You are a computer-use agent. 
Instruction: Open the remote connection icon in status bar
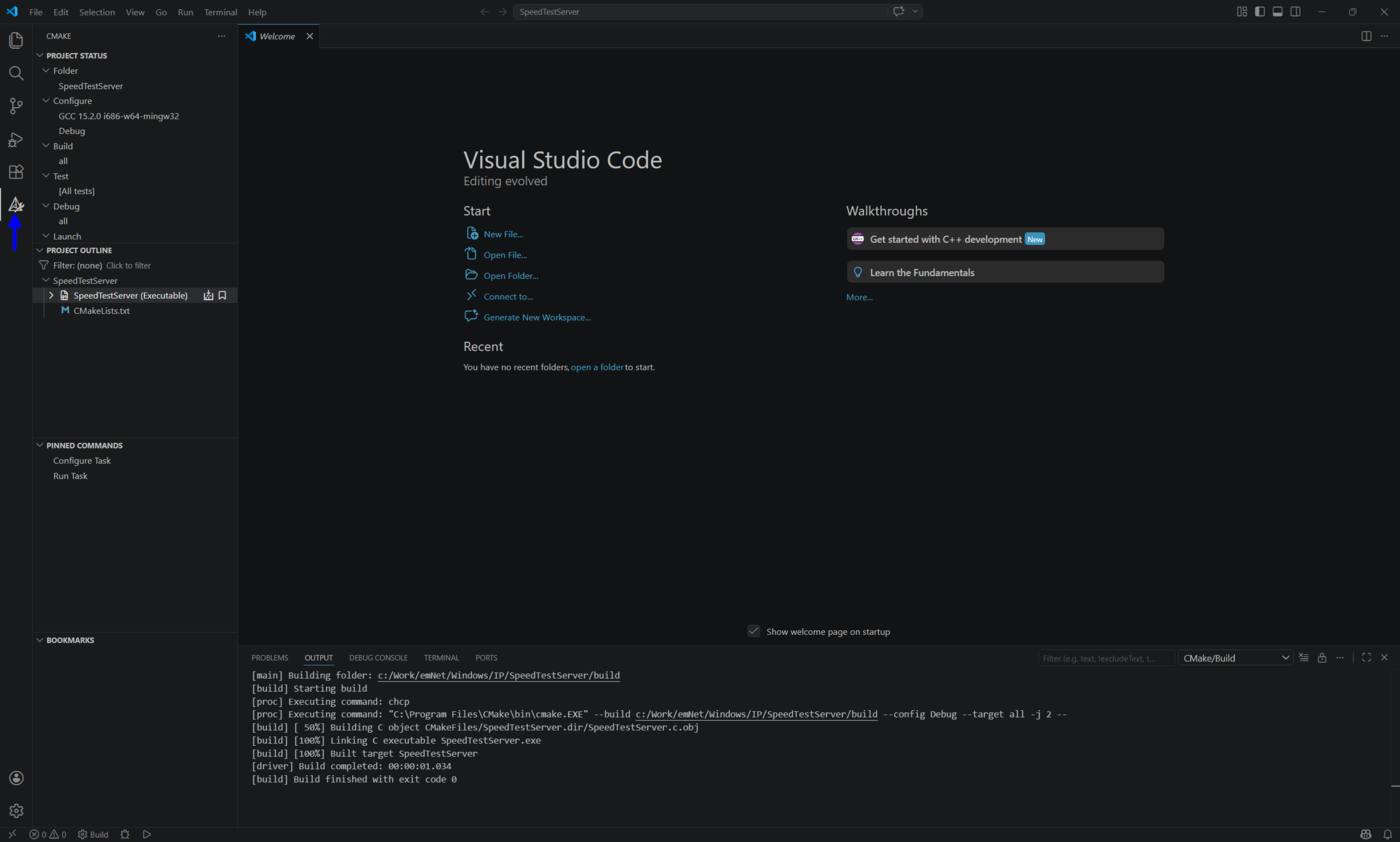click(11, 833)
